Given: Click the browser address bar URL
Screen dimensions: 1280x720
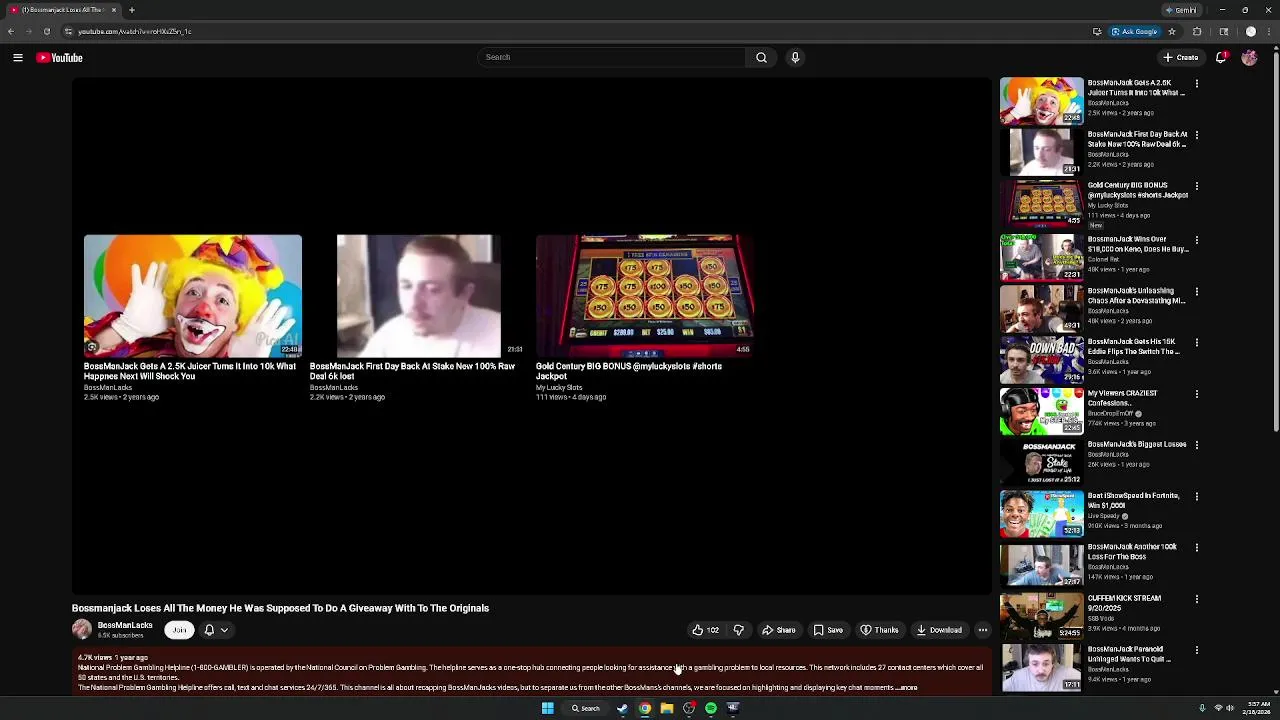Looking at the screenshot, I should coord(134,31).
